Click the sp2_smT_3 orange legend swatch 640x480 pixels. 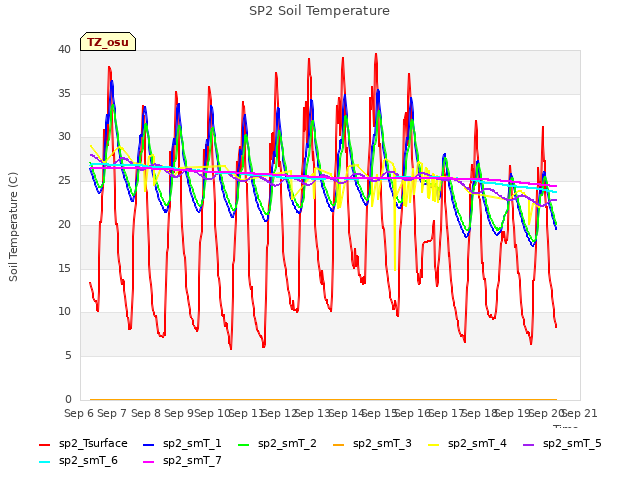click(x=338, y=445)
